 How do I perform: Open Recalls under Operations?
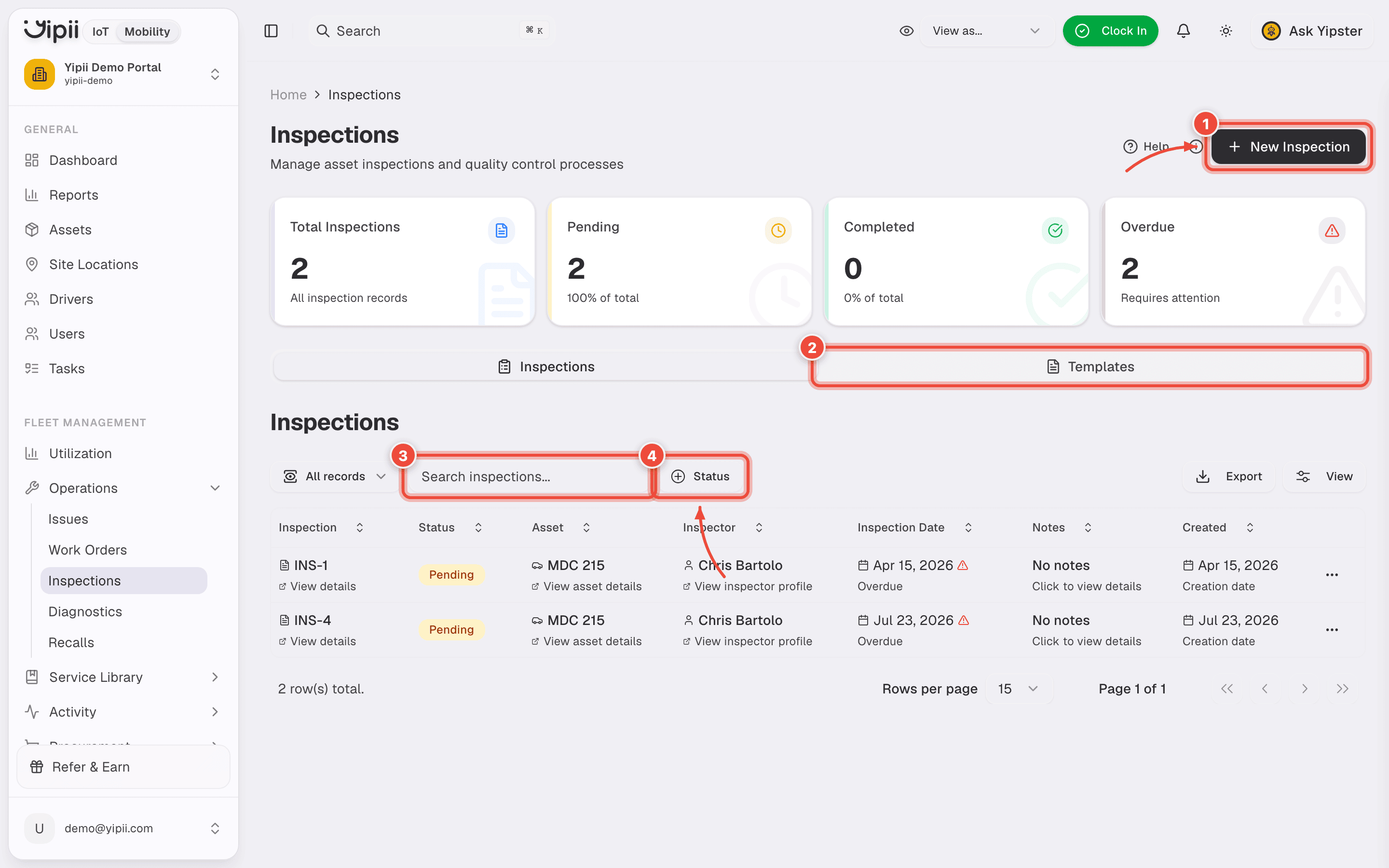click(71, 642)
